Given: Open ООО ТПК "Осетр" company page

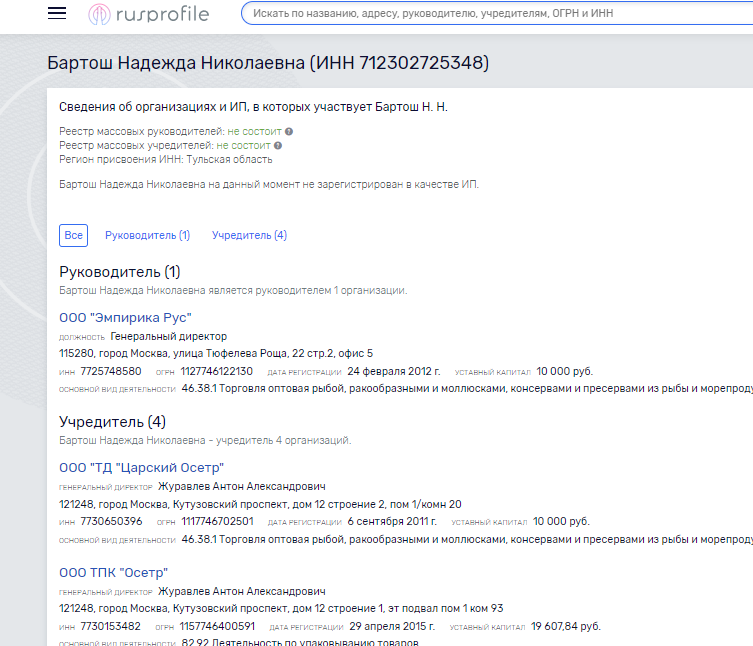Looking at the screenshot, I should coord(113,573).
